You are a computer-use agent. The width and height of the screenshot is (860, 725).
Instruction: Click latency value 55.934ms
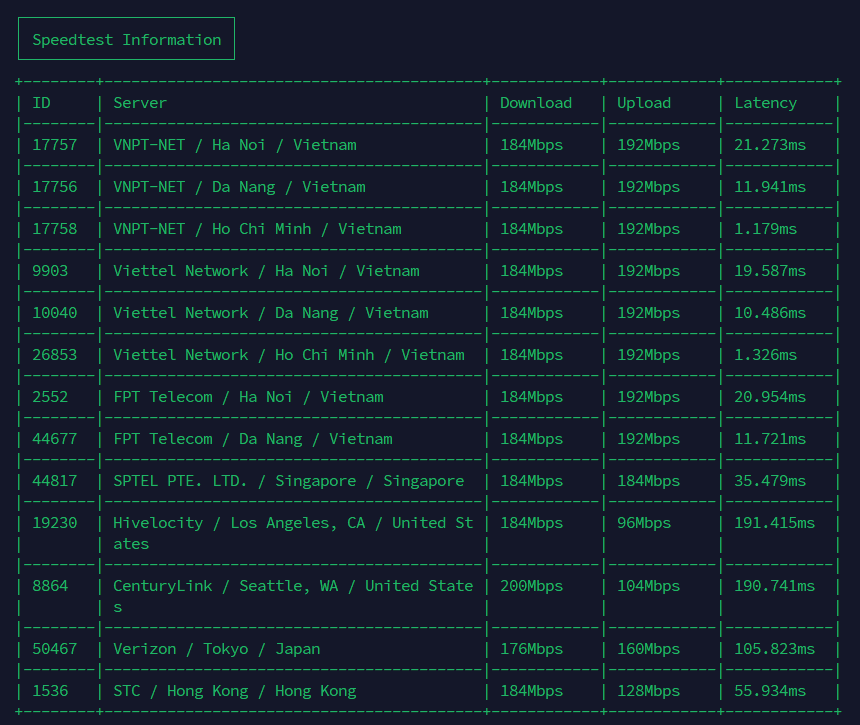click(x=770, y=690)
